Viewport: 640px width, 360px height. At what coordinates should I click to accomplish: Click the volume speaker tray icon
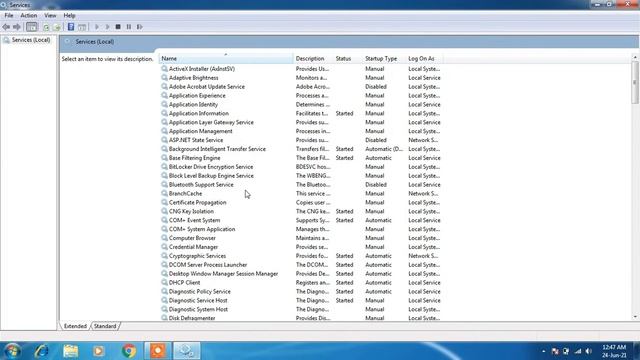tap(588, 351)
